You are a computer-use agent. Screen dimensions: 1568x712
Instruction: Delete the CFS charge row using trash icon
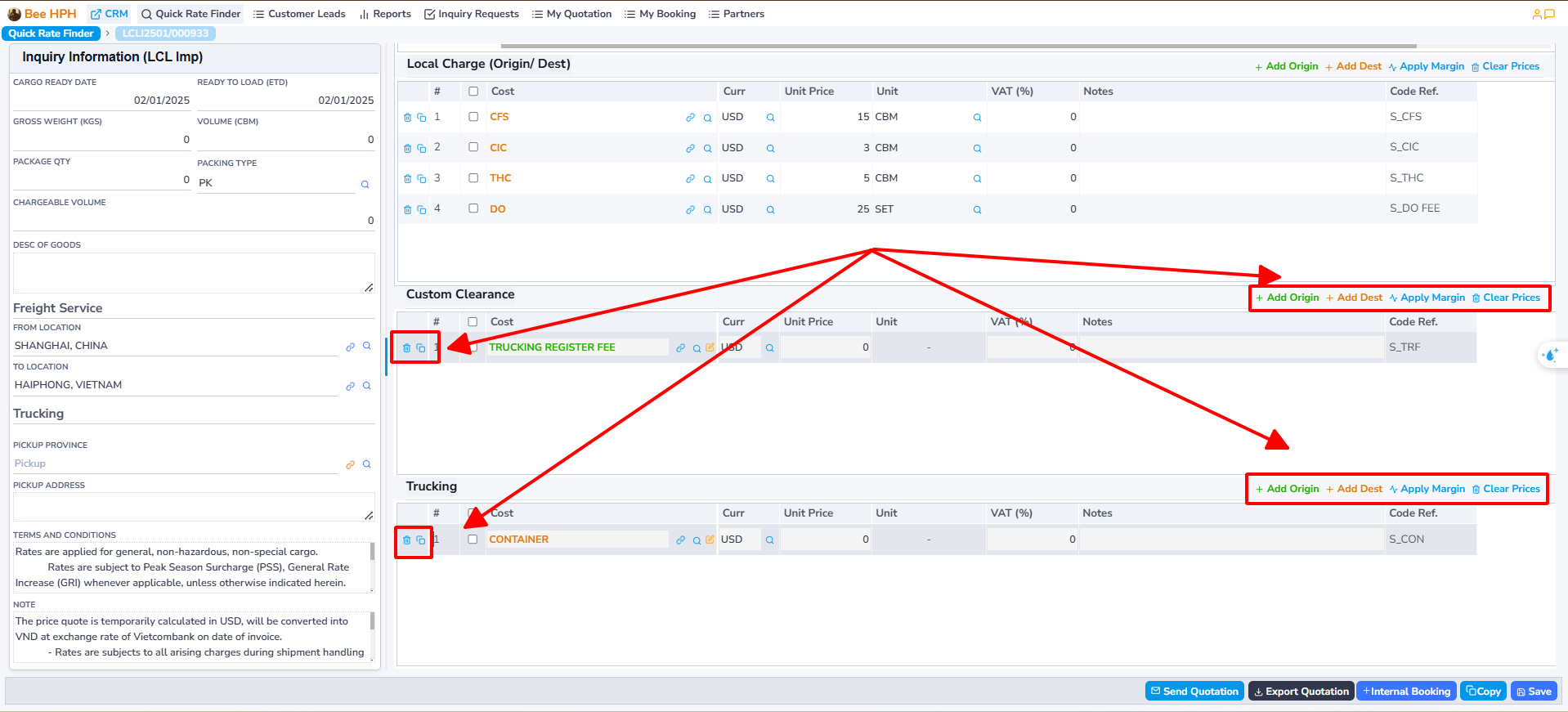[x=407, y=118]
